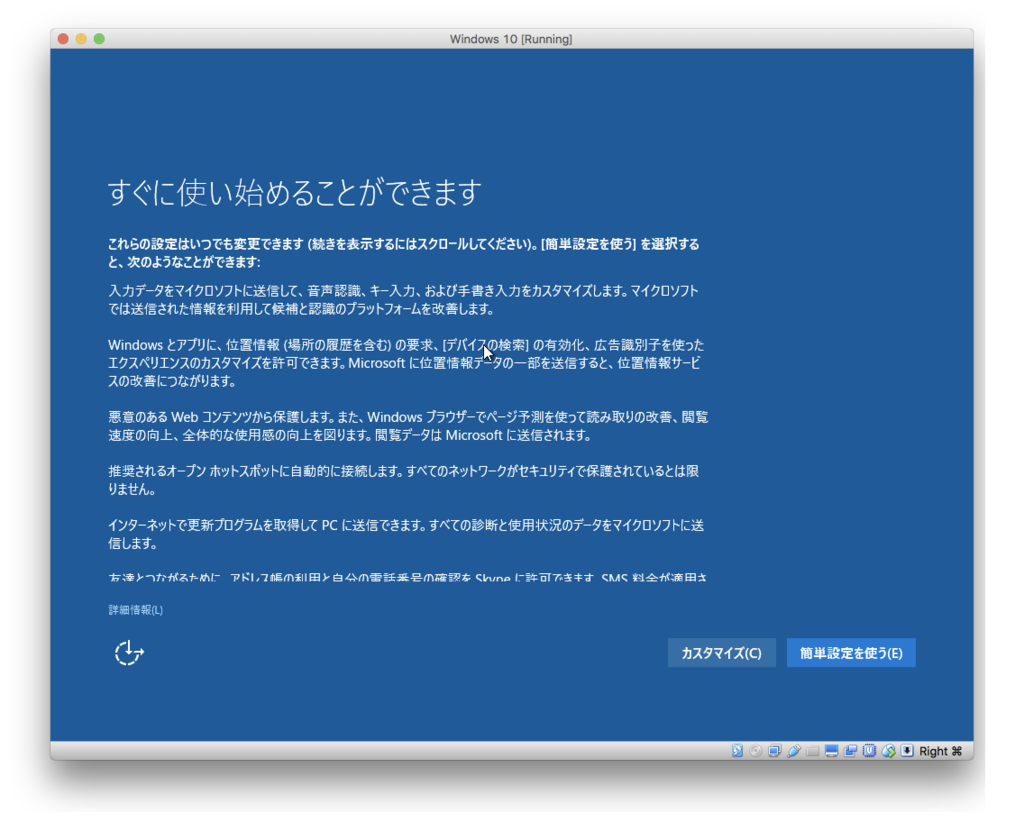Open the 詳細情報(L) link
The height and width of the screenshot is (832, 1024).
pyautogui.click(x=134, y=609)
